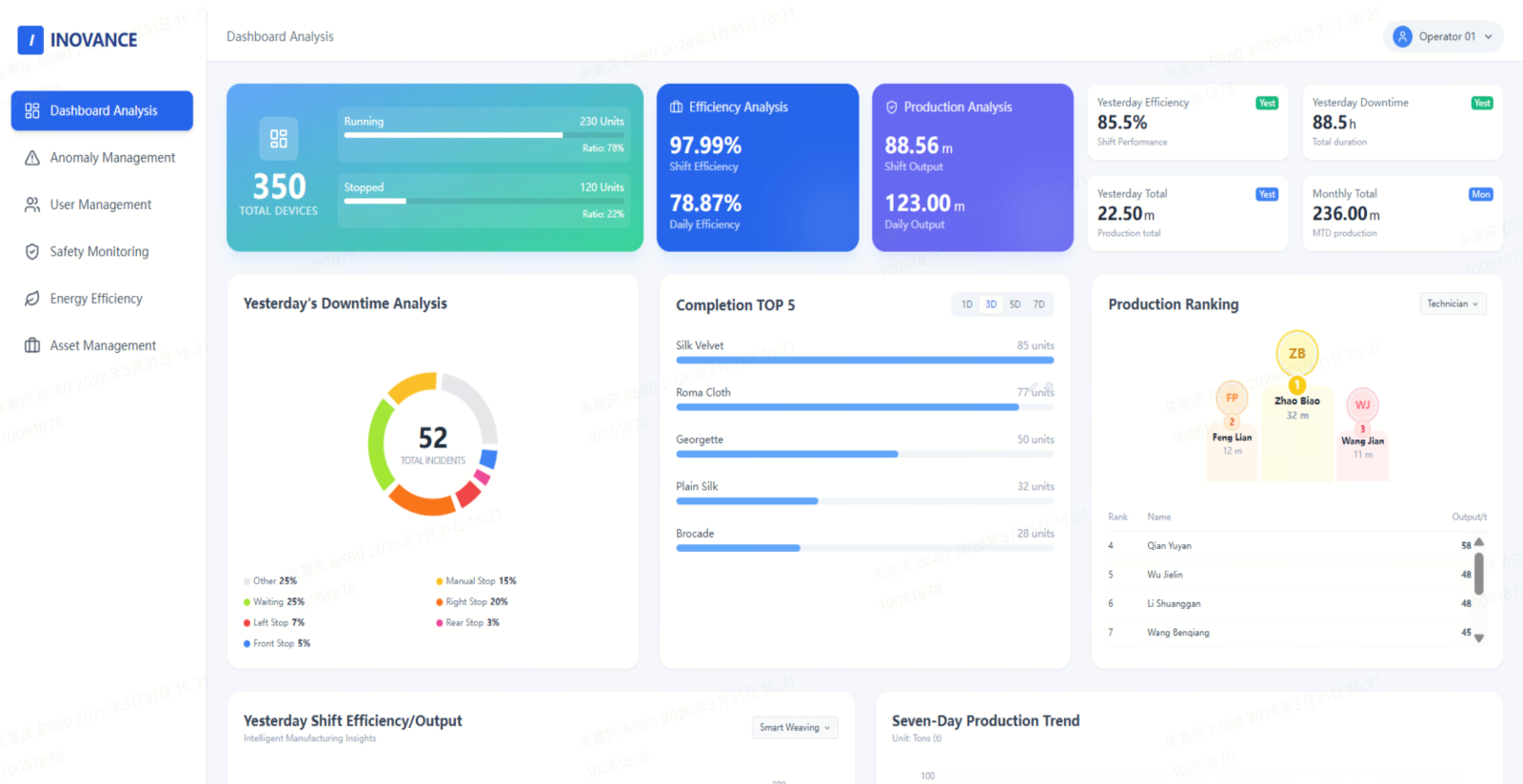Click the Operator 01 avatar icon
Screen dimensions: 1523x784
click(1402, 37)
